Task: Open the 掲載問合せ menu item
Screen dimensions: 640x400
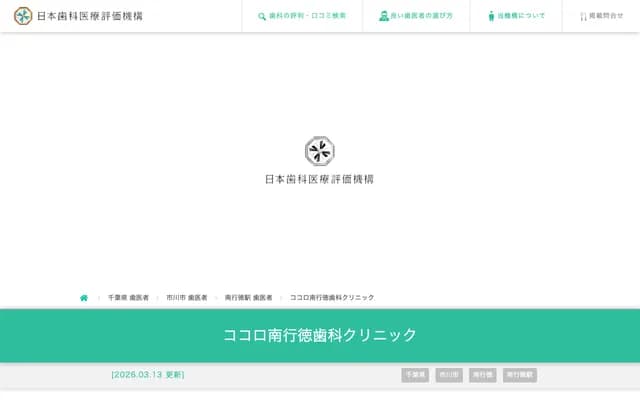Action: [602, 16]
